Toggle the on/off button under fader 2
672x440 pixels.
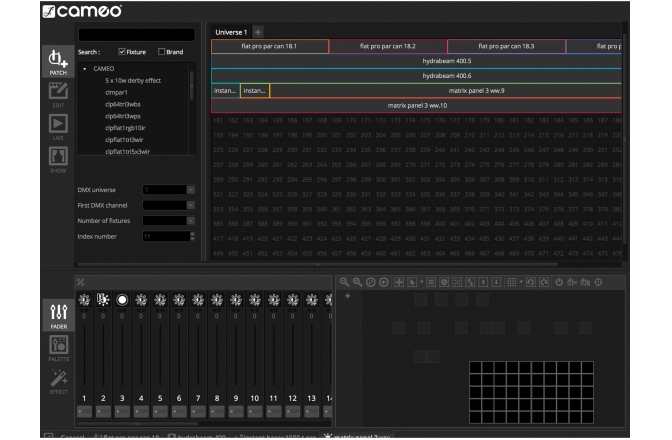coord(103,411)
